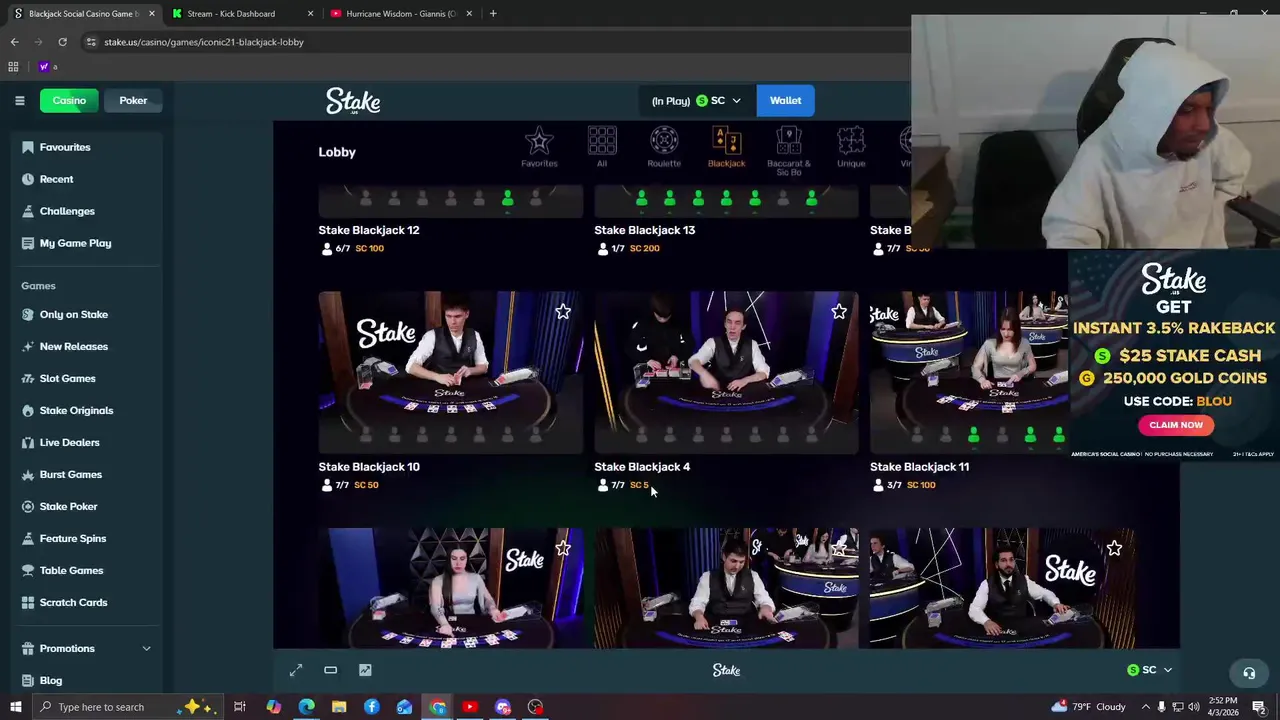This screenshot has width=1280, height=720.
Task: Join Stake Blackjack 10 table thumbnail
Action: [x=450, y=372]
